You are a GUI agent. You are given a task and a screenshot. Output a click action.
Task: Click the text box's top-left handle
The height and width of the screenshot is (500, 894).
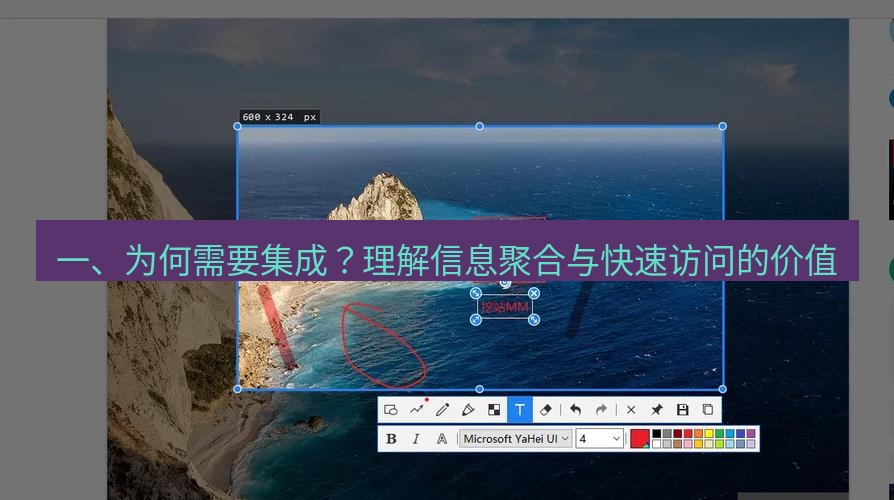[x=476, y=293]
